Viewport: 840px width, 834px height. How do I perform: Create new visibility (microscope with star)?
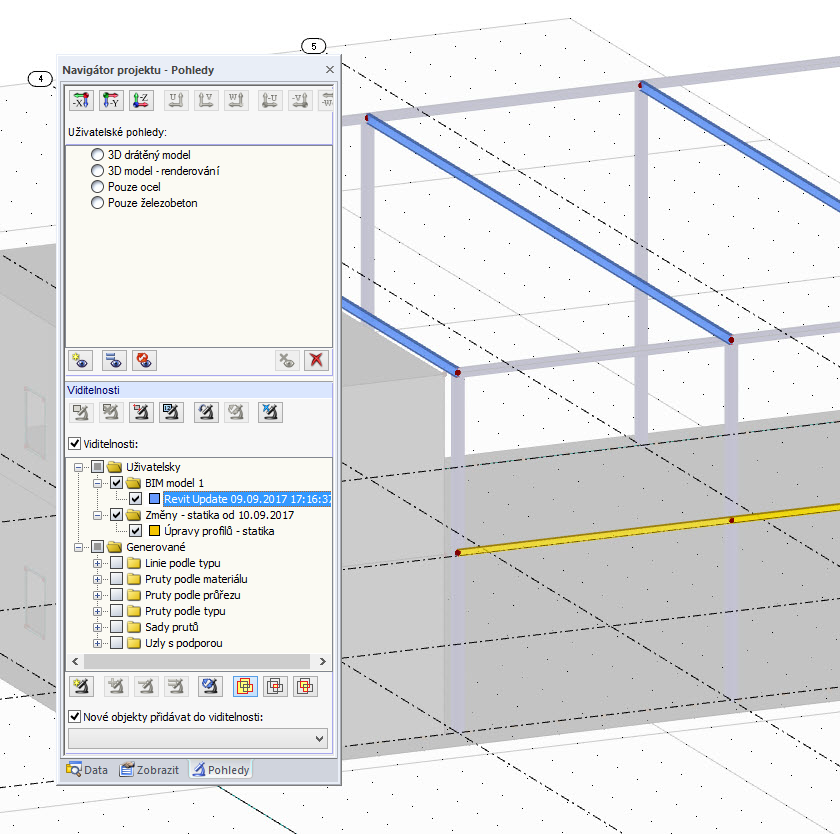81,686
